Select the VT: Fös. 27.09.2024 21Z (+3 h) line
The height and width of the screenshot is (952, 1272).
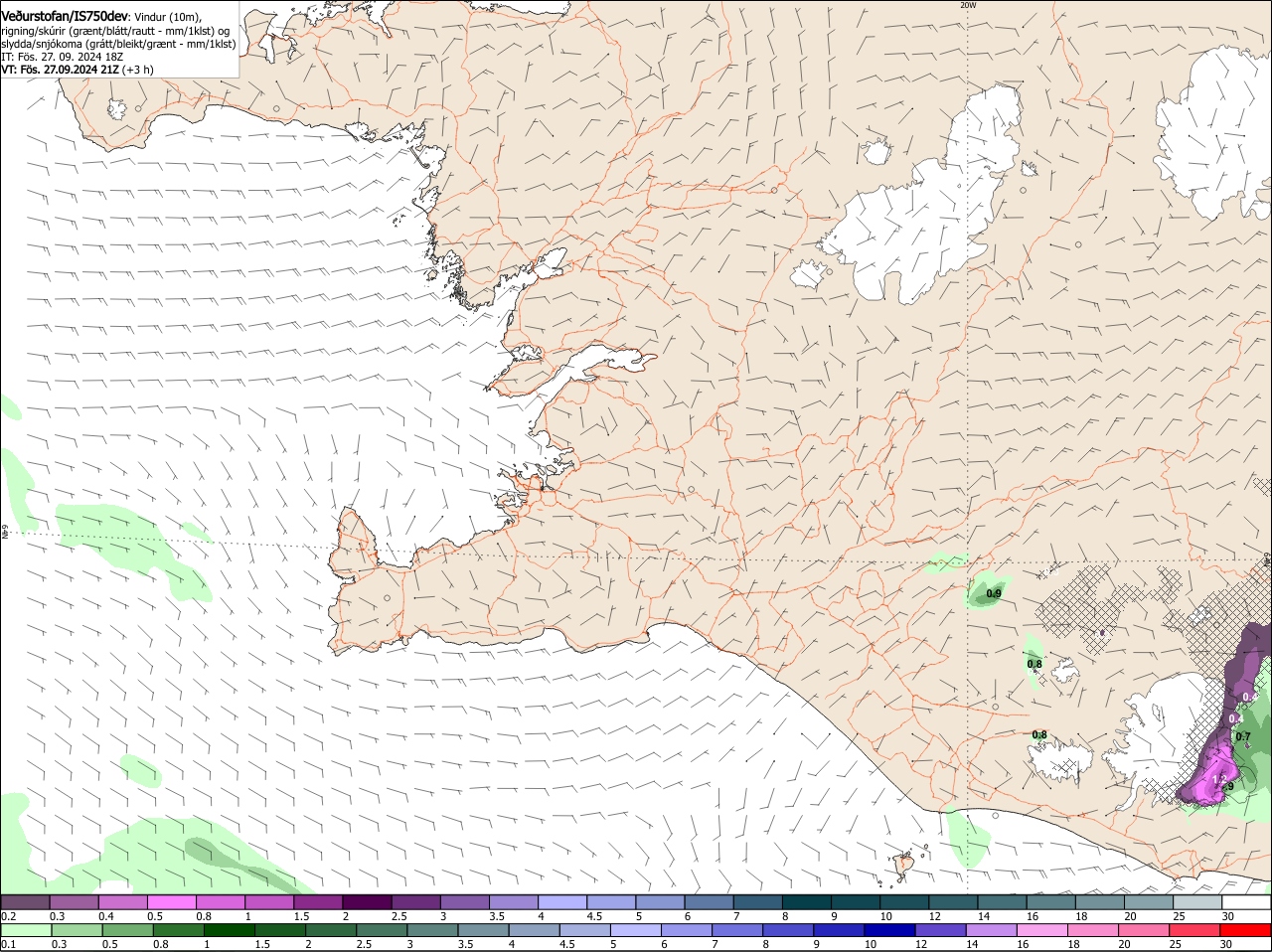pyautogui.click(x=78, y=70)
